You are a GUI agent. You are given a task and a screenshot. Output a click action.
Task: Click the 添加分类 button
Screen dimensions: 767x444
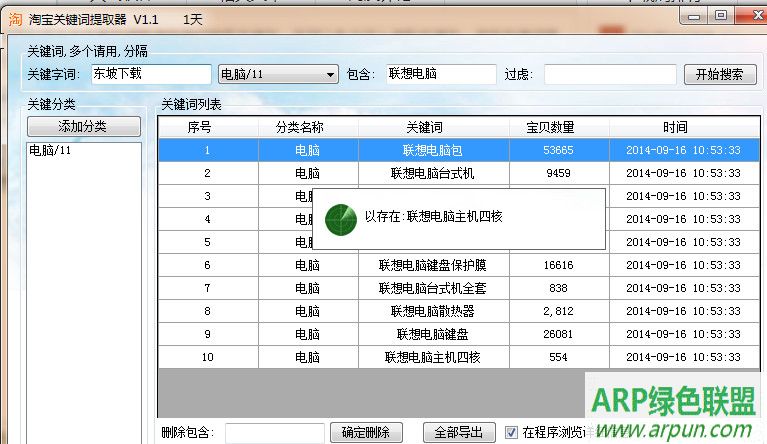click(x=84, y=127)
